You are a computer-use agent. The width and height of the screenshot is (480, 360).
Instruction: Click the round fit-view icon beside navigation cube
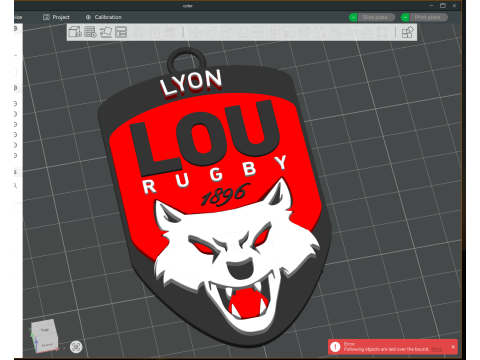(x=76, y=347)
